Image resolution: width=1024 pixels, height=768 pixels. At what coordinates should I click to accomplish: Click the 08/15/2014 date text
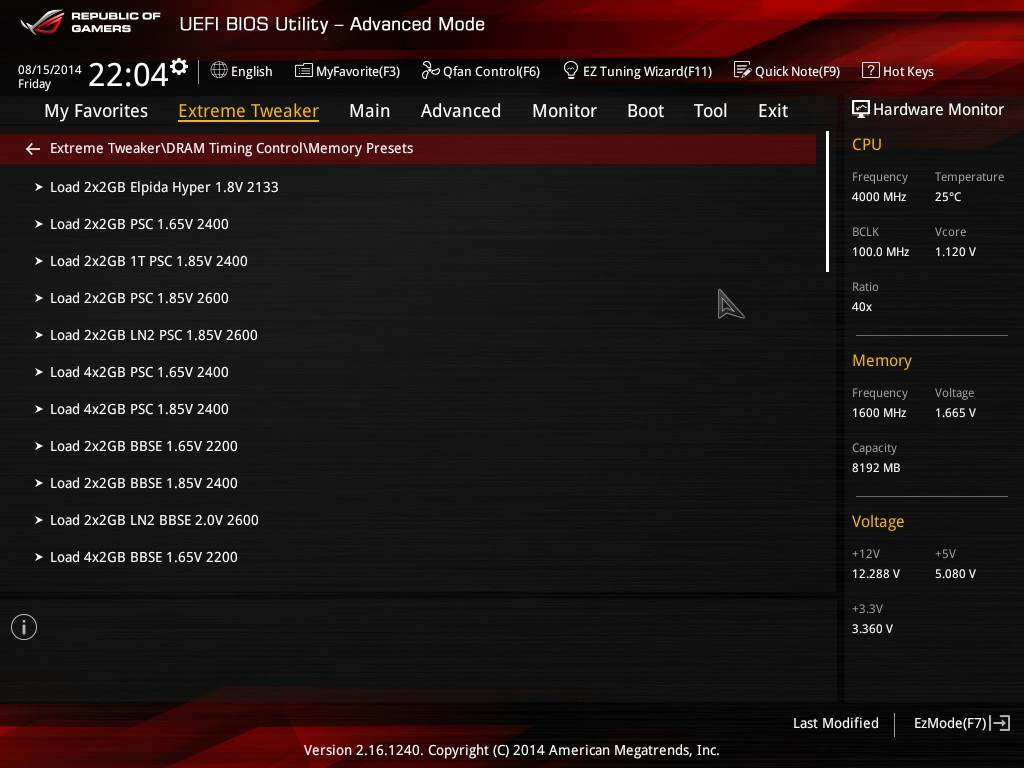coord(50,69)
